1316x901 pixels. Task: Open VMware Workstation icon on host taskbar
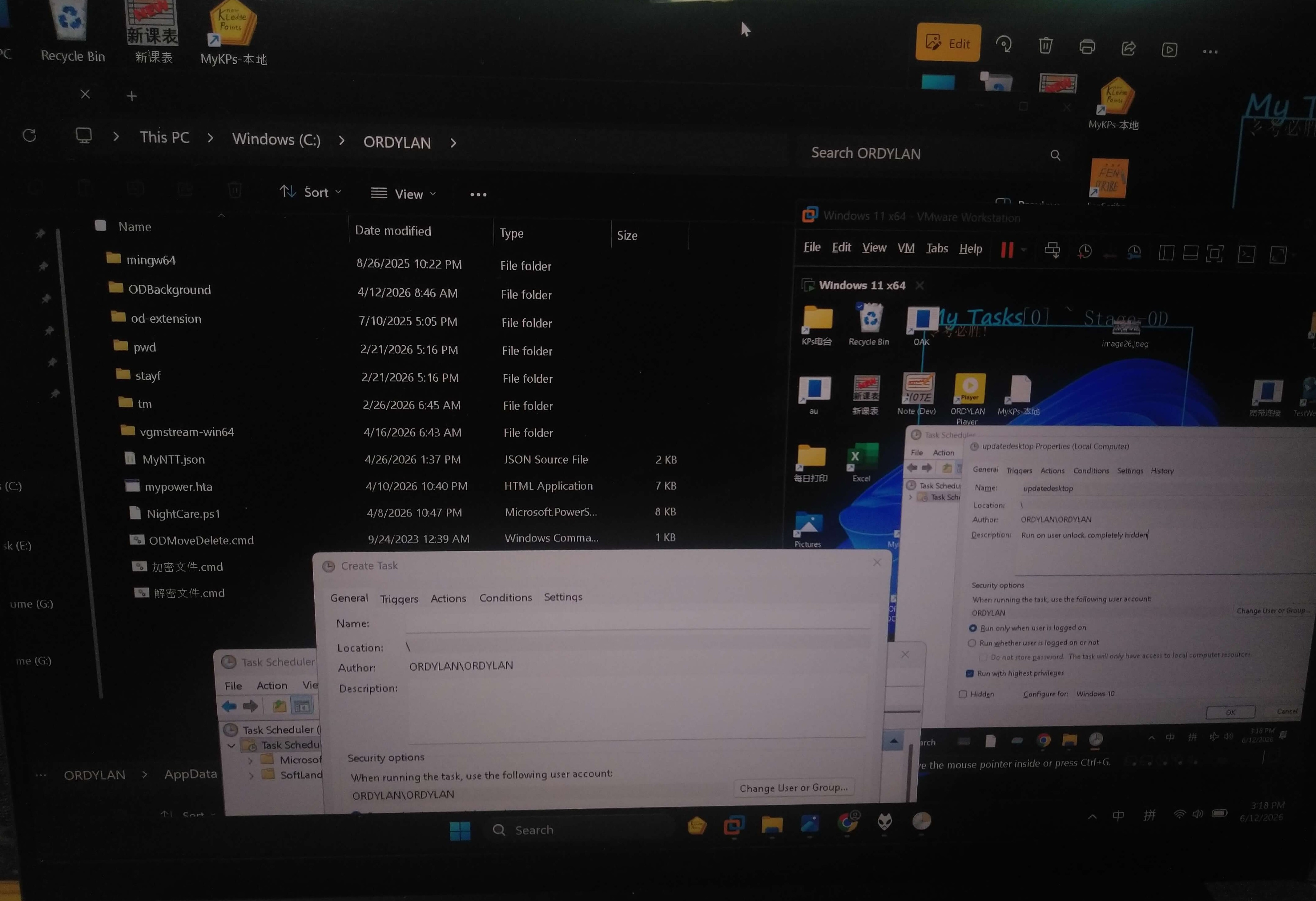[x=734, y=826]
